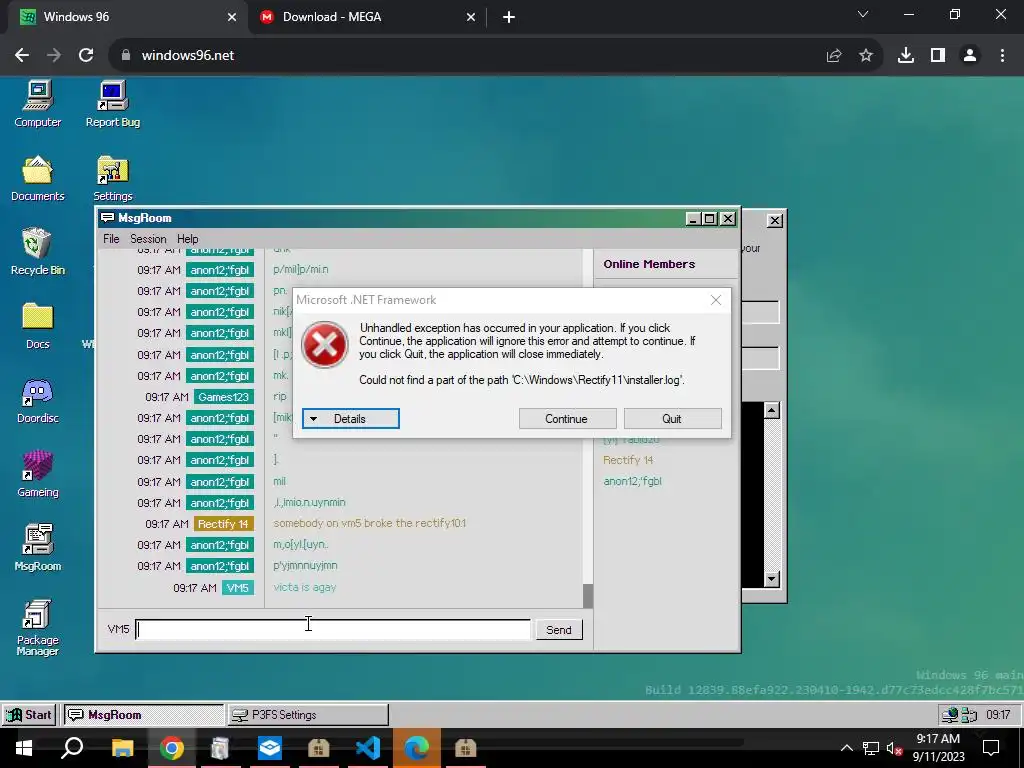Go back in the browser
Image resolution: width=1024 pixels, height=768 pixels.
pos(22,56)
